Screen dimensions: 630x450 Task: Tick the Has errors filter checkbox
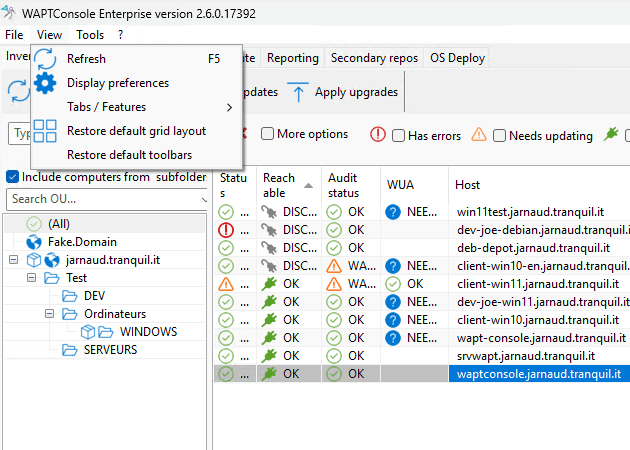click(398, 135)
